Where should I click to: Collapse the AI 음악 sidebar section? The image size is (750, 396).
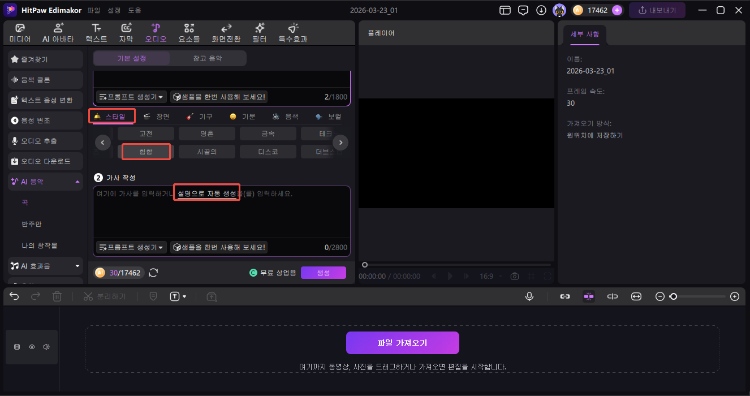(x=77, y=182)
